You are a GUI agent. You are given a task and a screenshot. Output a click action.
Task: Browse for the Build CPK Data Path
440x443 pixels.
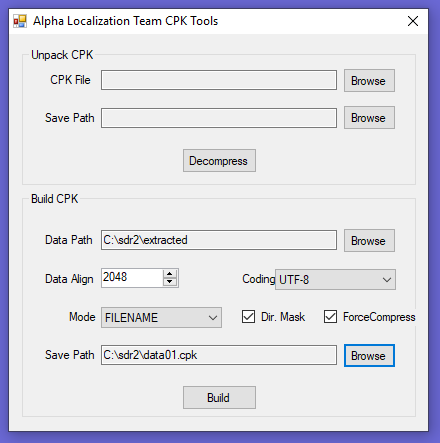pyautogui.click(x=369, y=240)
